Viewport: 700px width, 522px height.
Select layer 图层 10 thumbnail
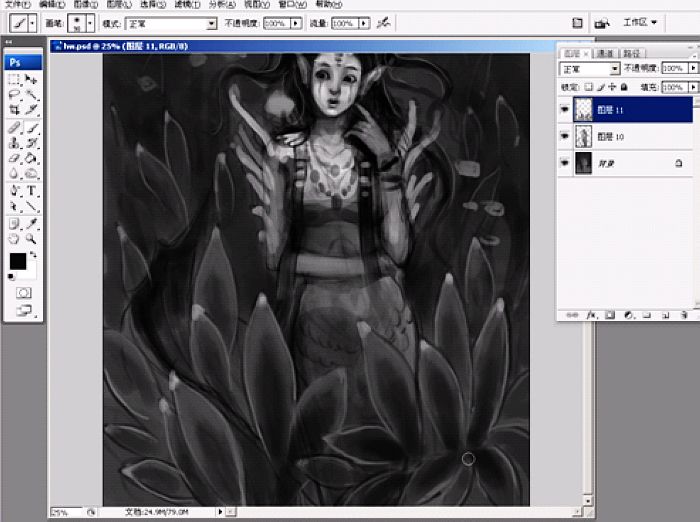[583, 137]
